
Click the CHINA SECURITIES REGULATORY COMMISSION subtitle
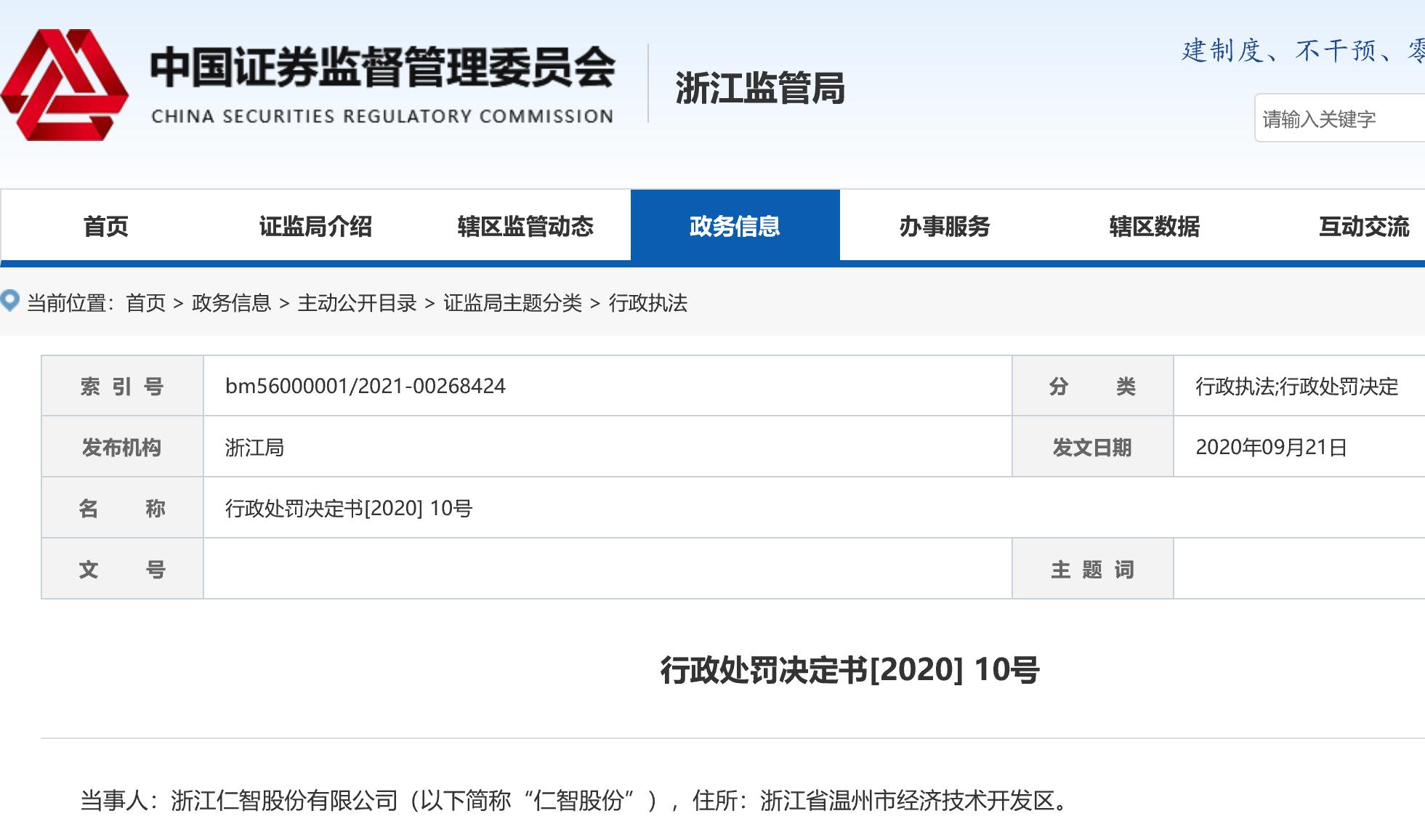tap(382, 116)
